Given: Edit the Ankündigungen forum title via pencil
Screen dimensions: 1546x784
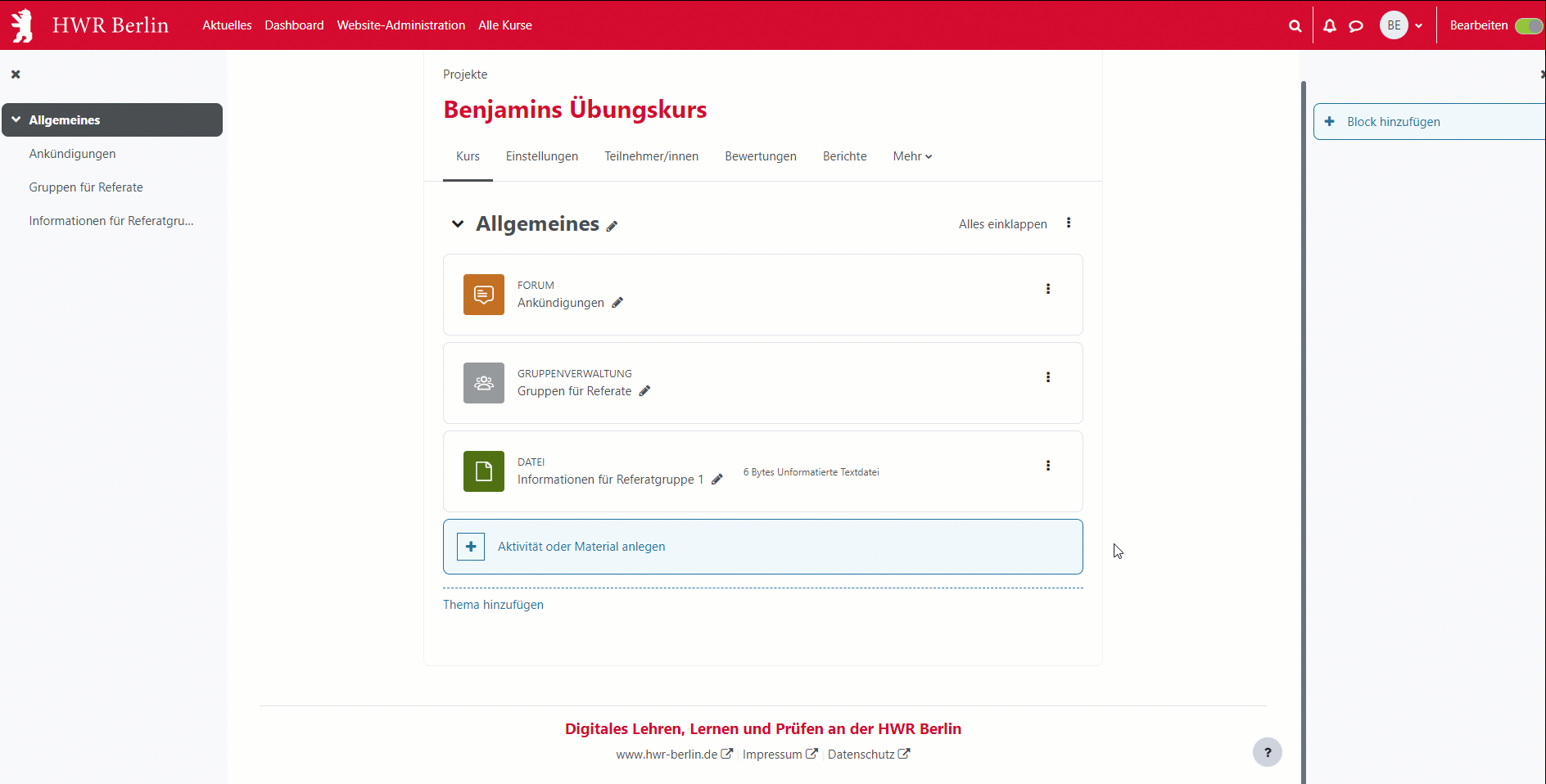Looking at the screenshot, I should pos(617,303).
